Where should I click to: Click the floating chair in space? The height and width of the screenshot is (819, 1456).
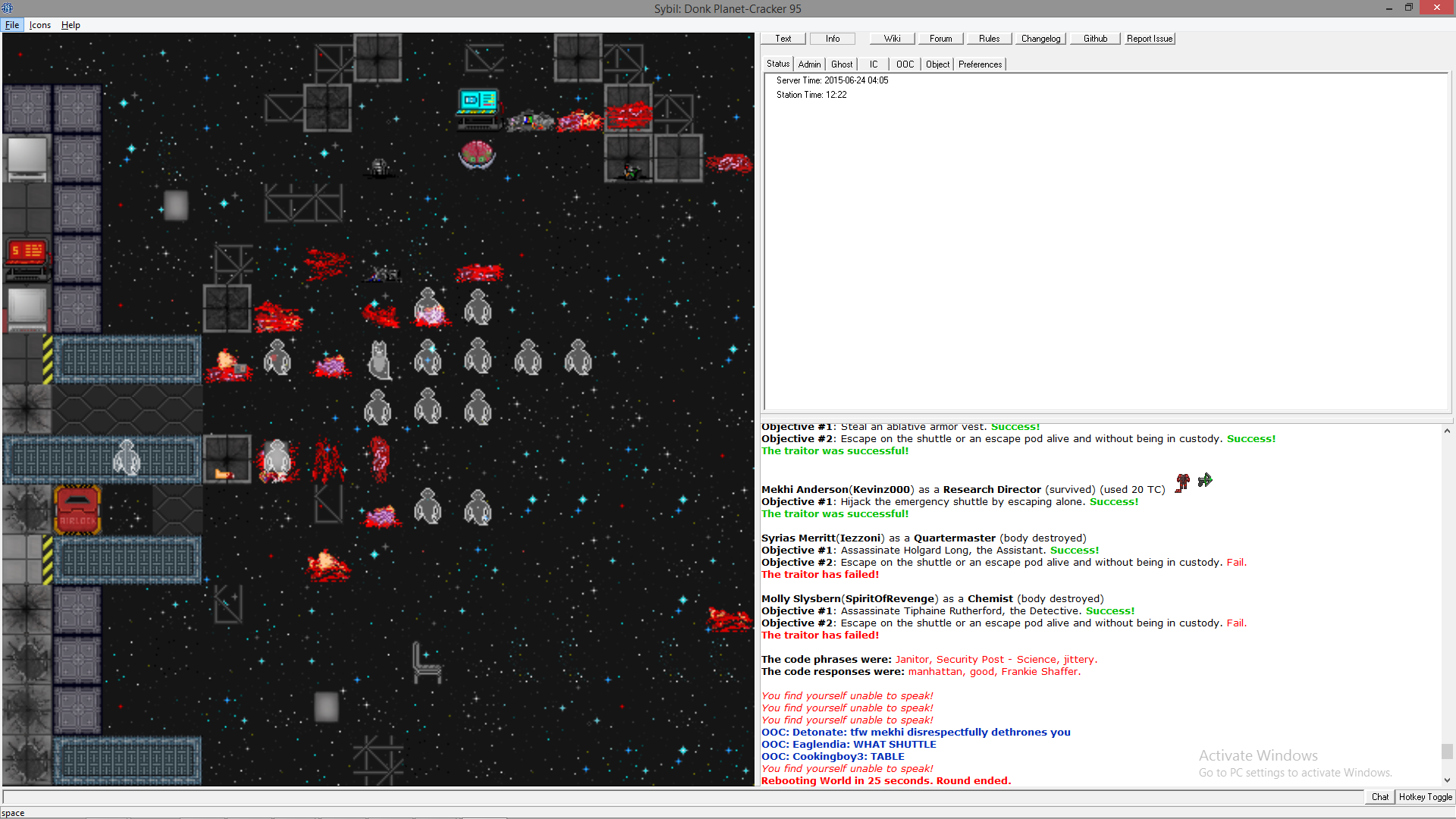427,662
